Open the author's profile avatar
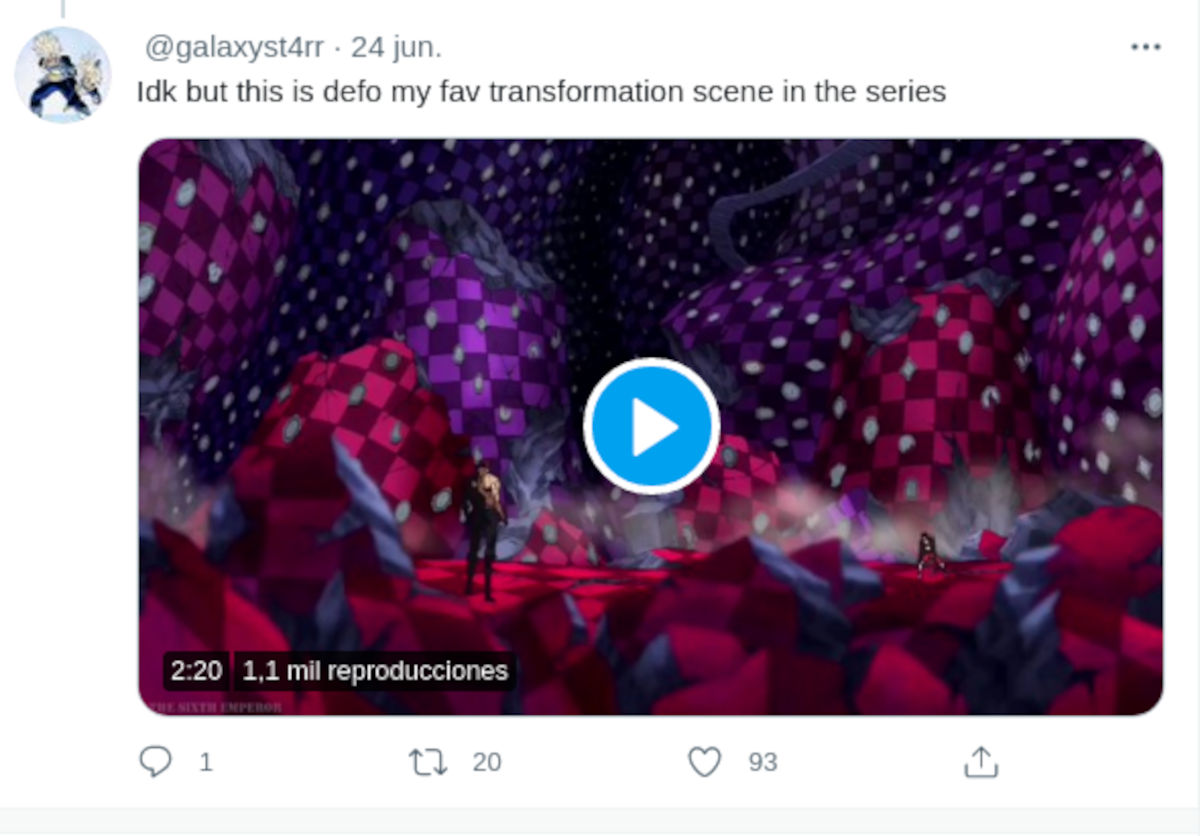 (63, 75)
